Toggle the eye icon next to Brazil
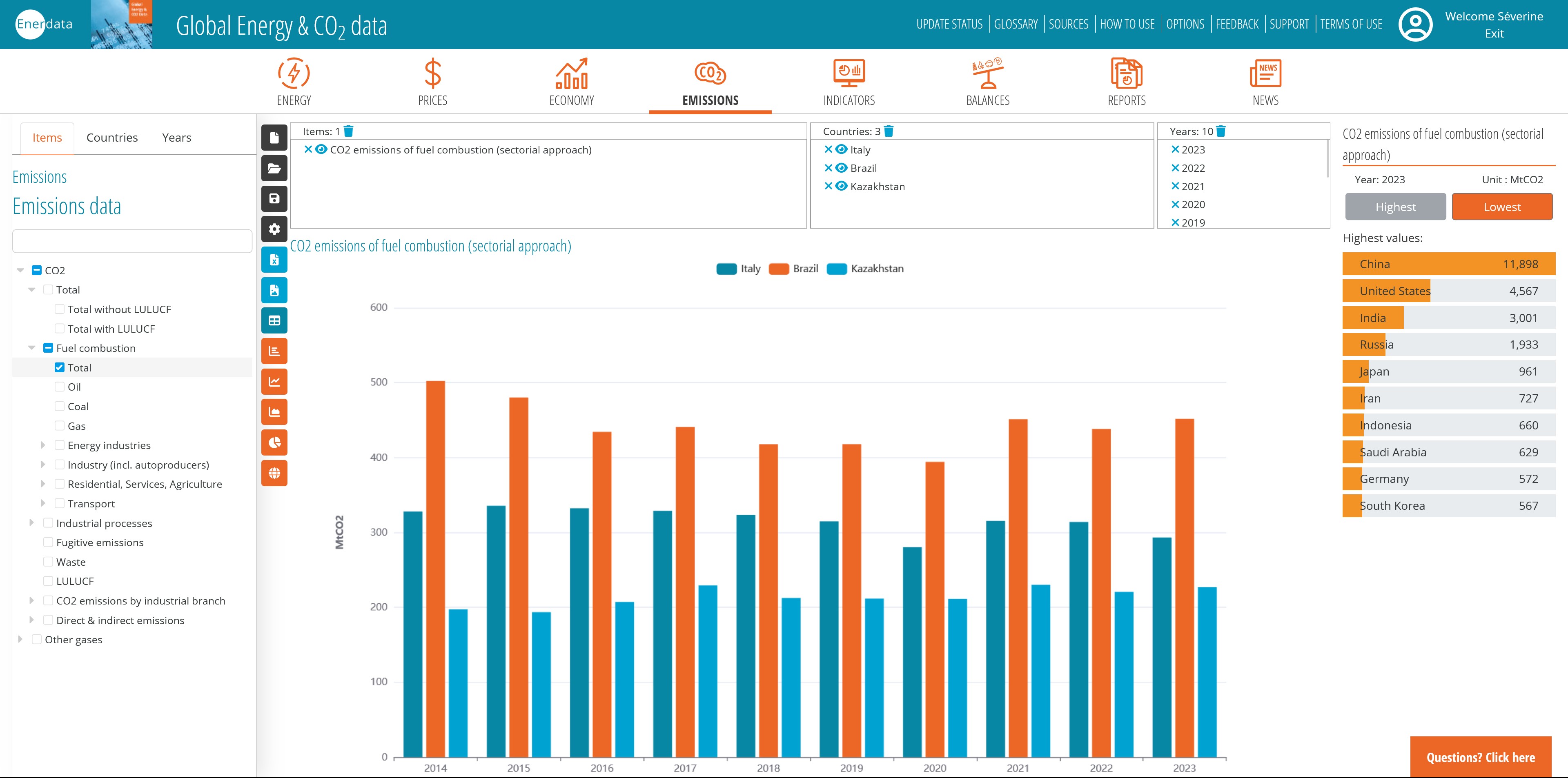 (x=842, y=168)
